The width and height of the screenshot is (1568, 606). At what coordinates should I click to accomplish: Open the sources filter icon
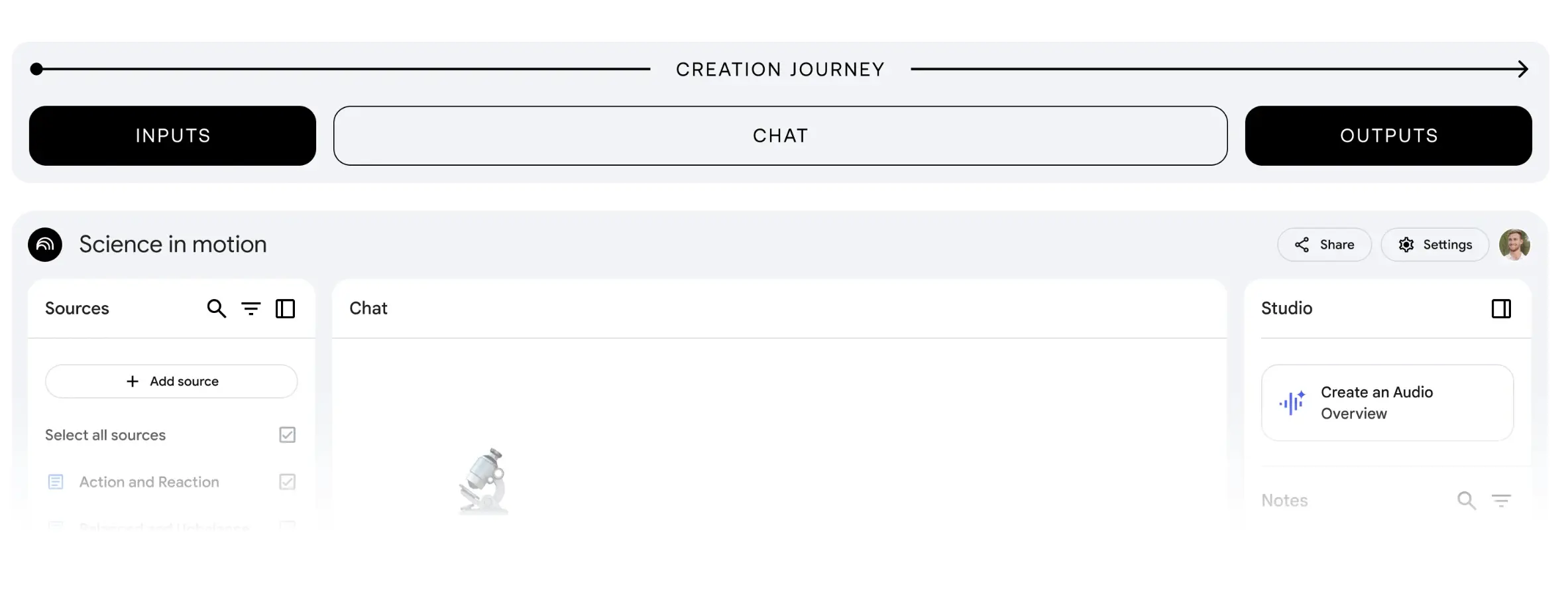[x=251, y=309]
